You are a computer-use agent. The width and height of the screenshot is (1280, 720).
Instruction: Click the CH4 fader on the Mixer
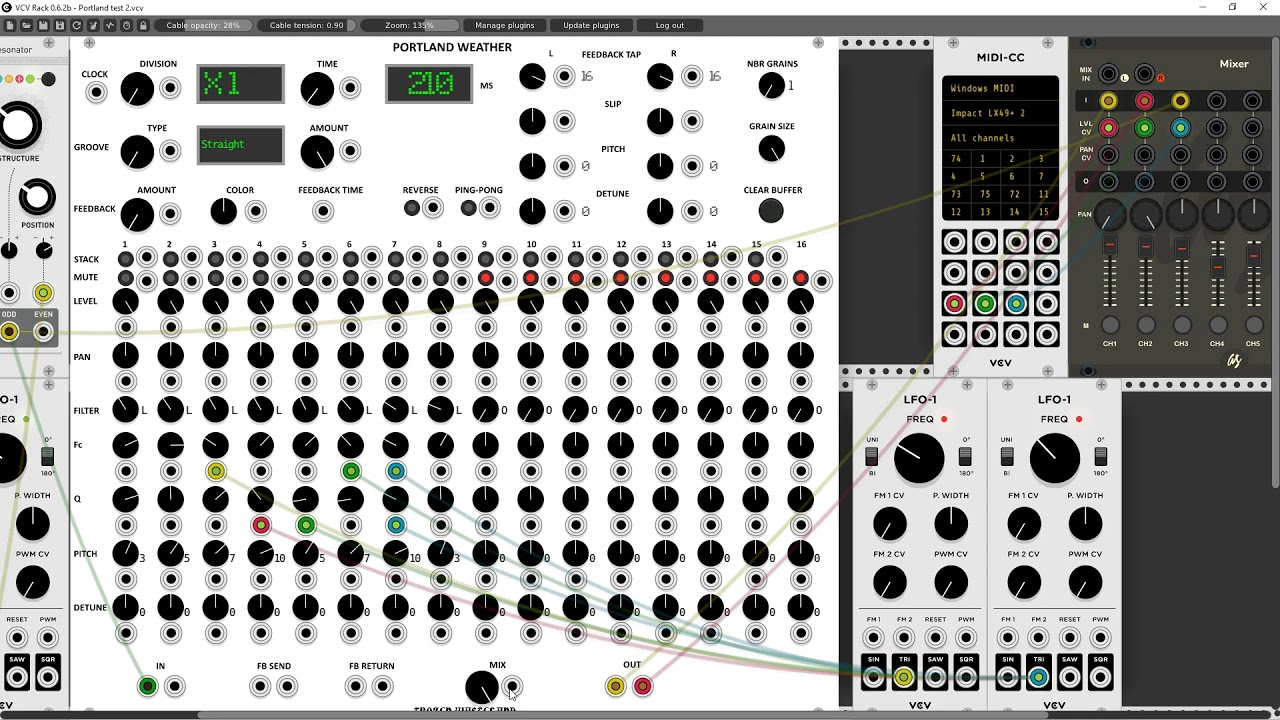click(x=1217, y=268)
